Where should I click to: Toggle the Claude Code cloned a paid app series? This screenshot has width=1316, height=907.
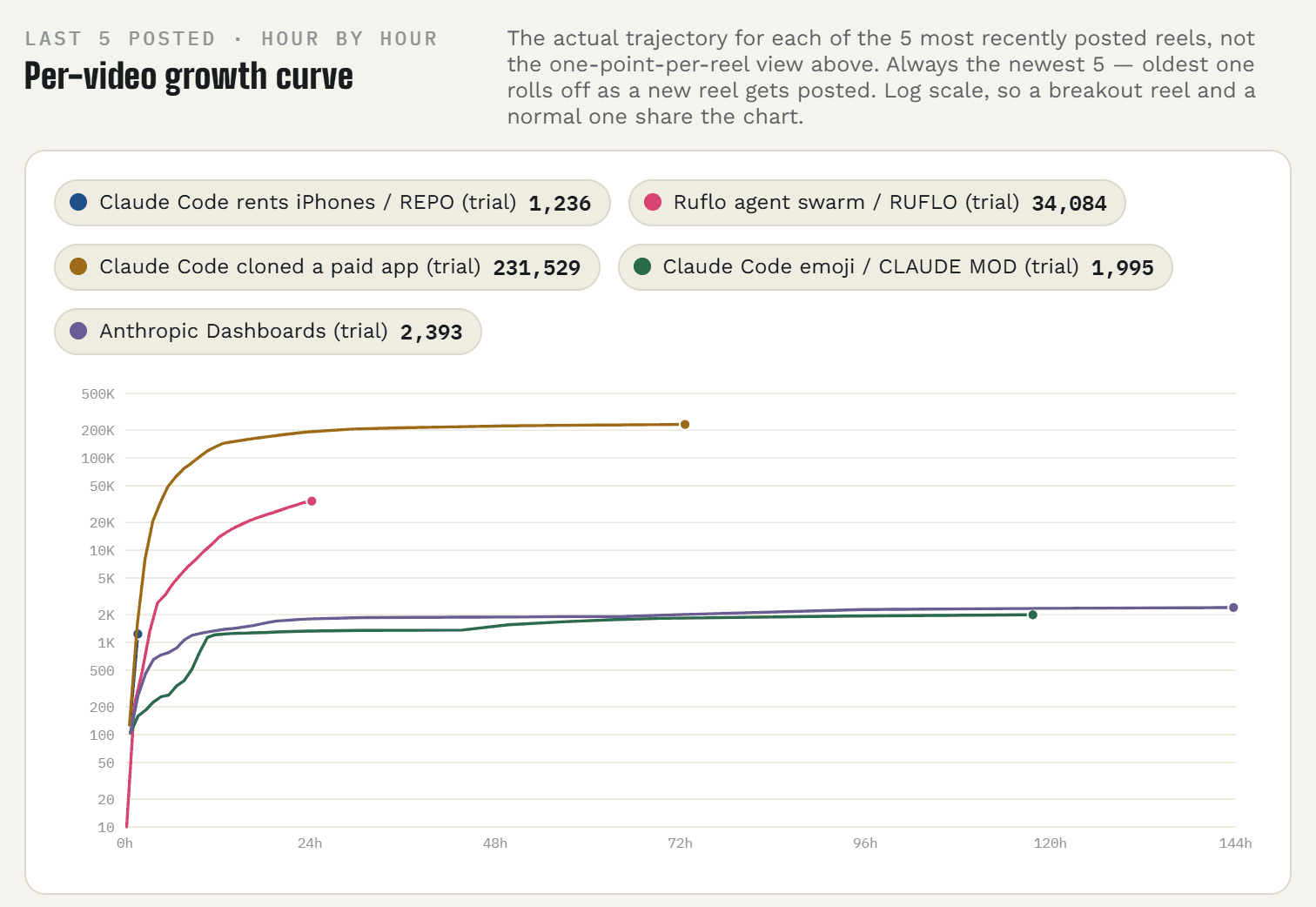(326, 267)
